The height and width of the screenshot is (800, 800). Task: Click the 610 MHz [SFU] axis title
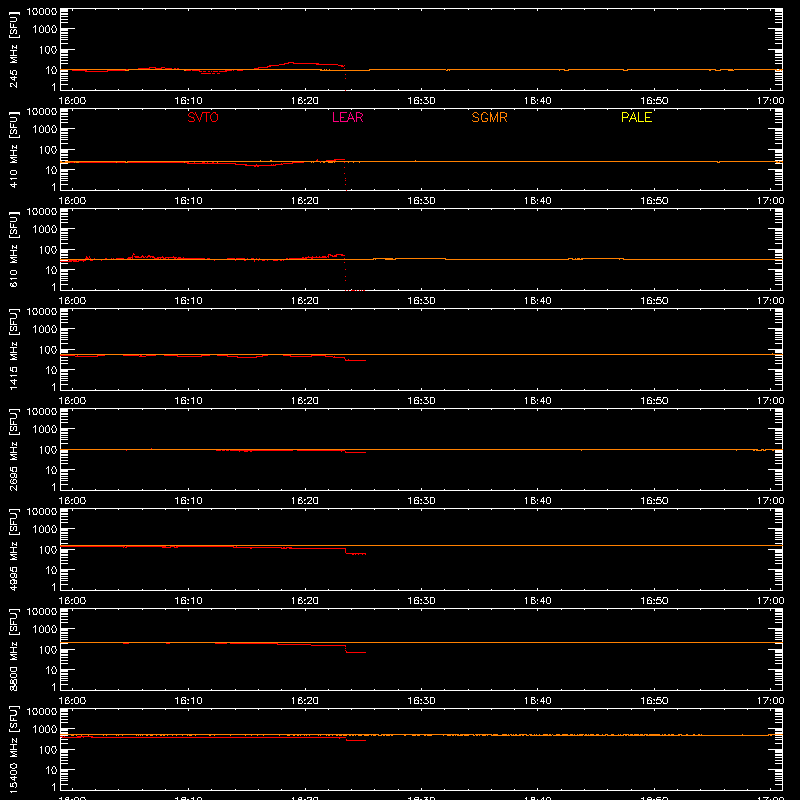(14, 249)
